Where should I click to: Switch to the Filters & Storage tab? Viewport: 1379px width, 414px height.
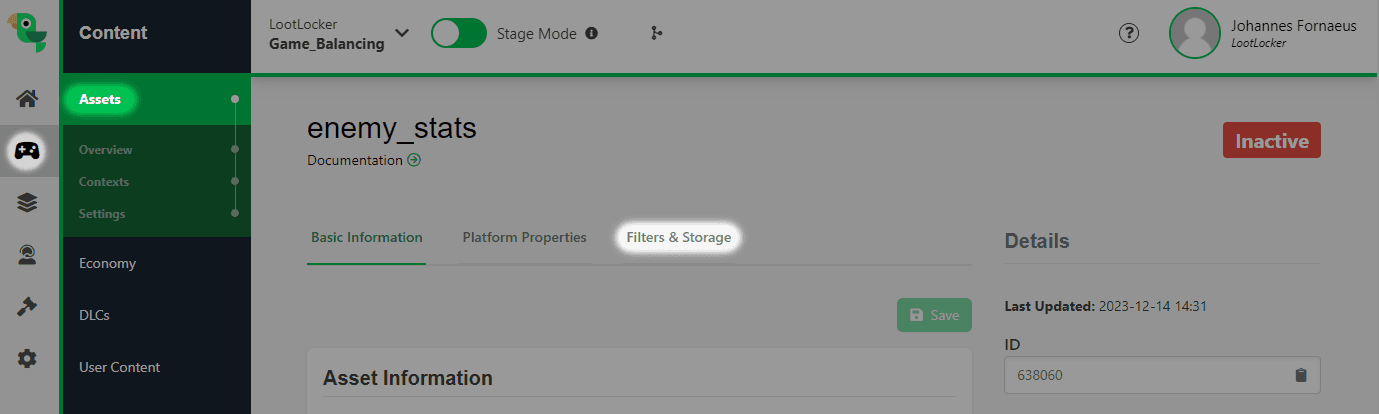[679, 238]
